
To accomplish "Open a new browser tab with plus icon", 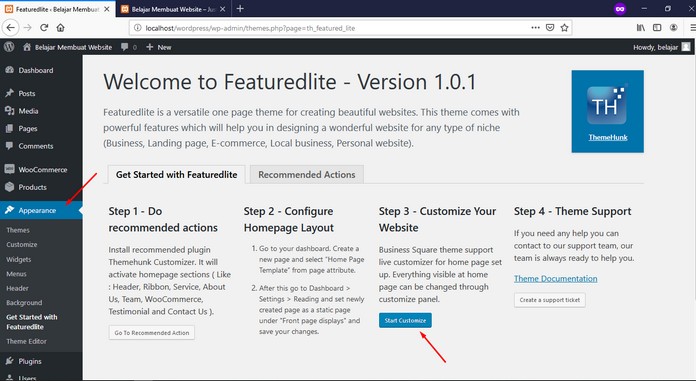I will coord(240,8).
